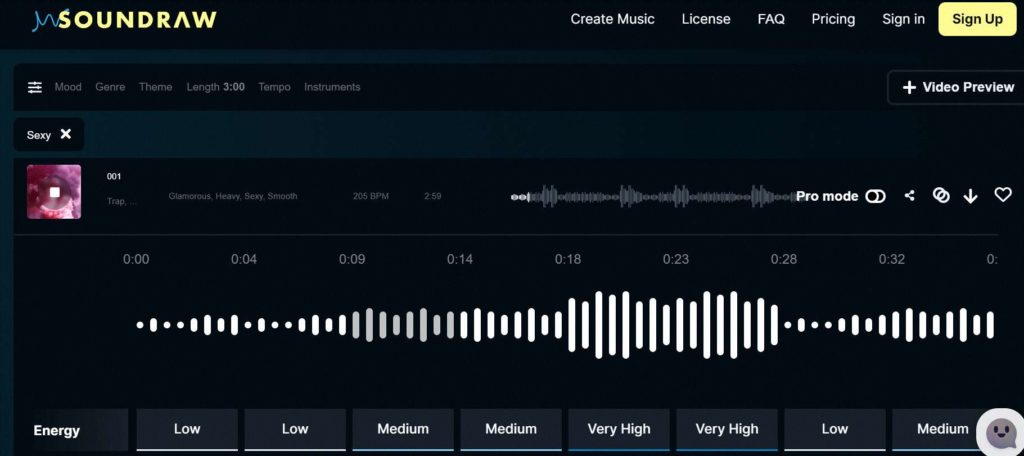The width and height of the screenshot is (1024, 456).
Task: Select the first Medium energy block
Action: tap(403, 429)
